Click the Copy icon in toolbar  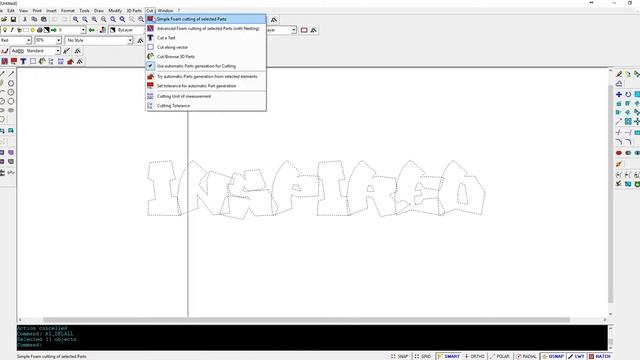click(x=34, y=19)
